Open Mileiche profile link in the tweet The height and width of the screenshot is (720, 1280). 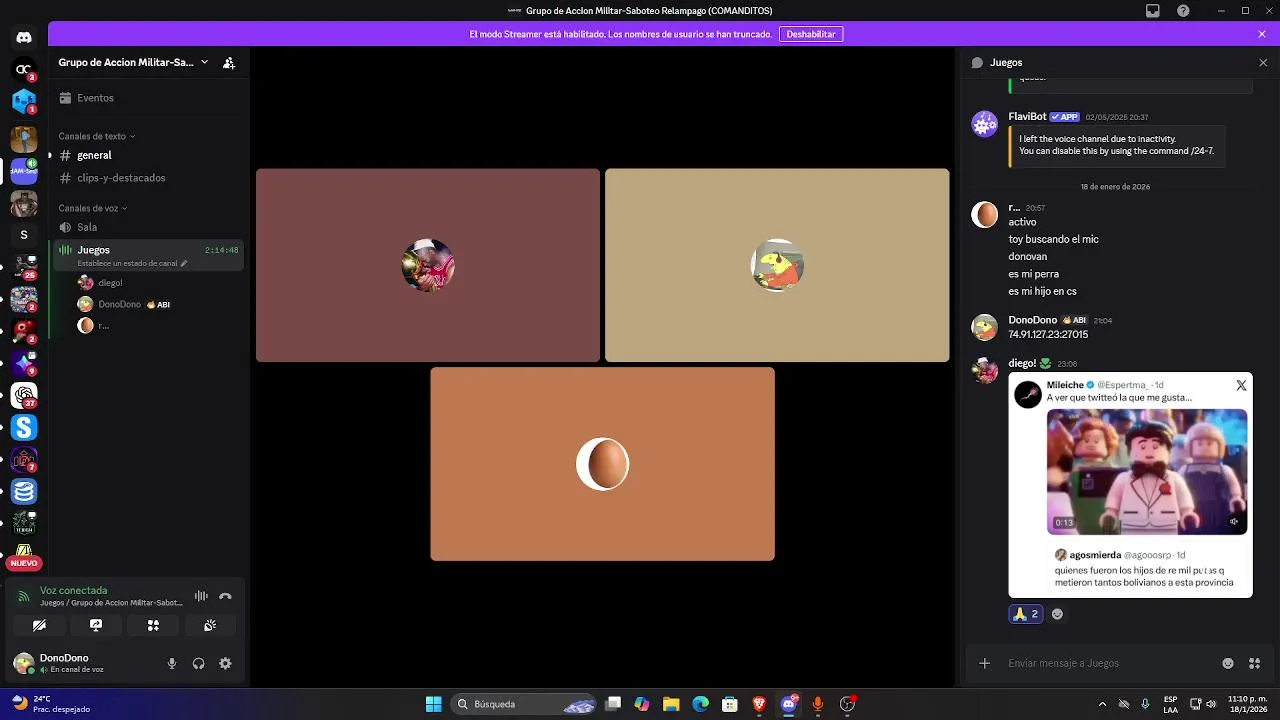[1065, 385]
